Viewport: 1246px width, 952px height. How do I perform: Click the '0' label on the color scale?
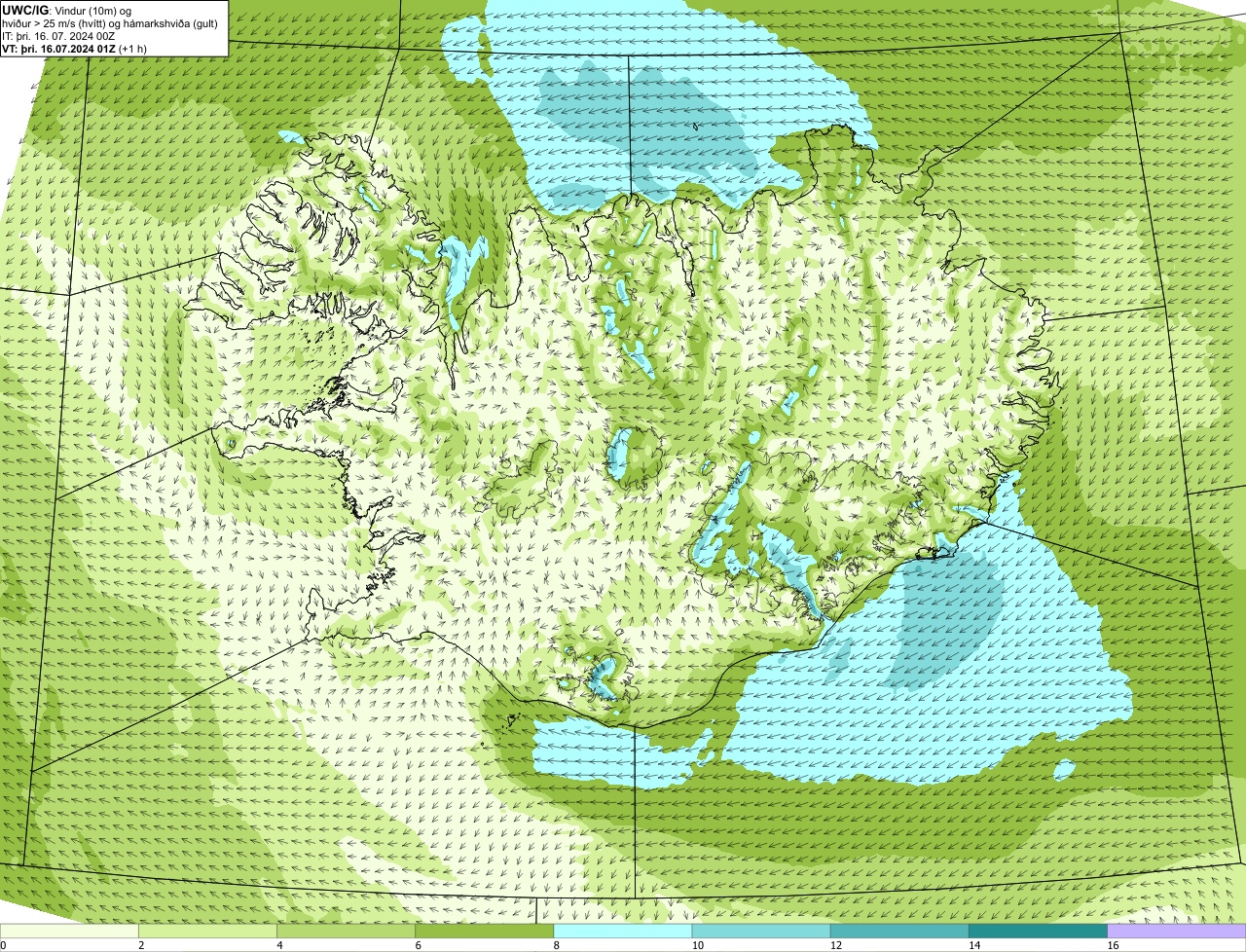tap(3, 945)
